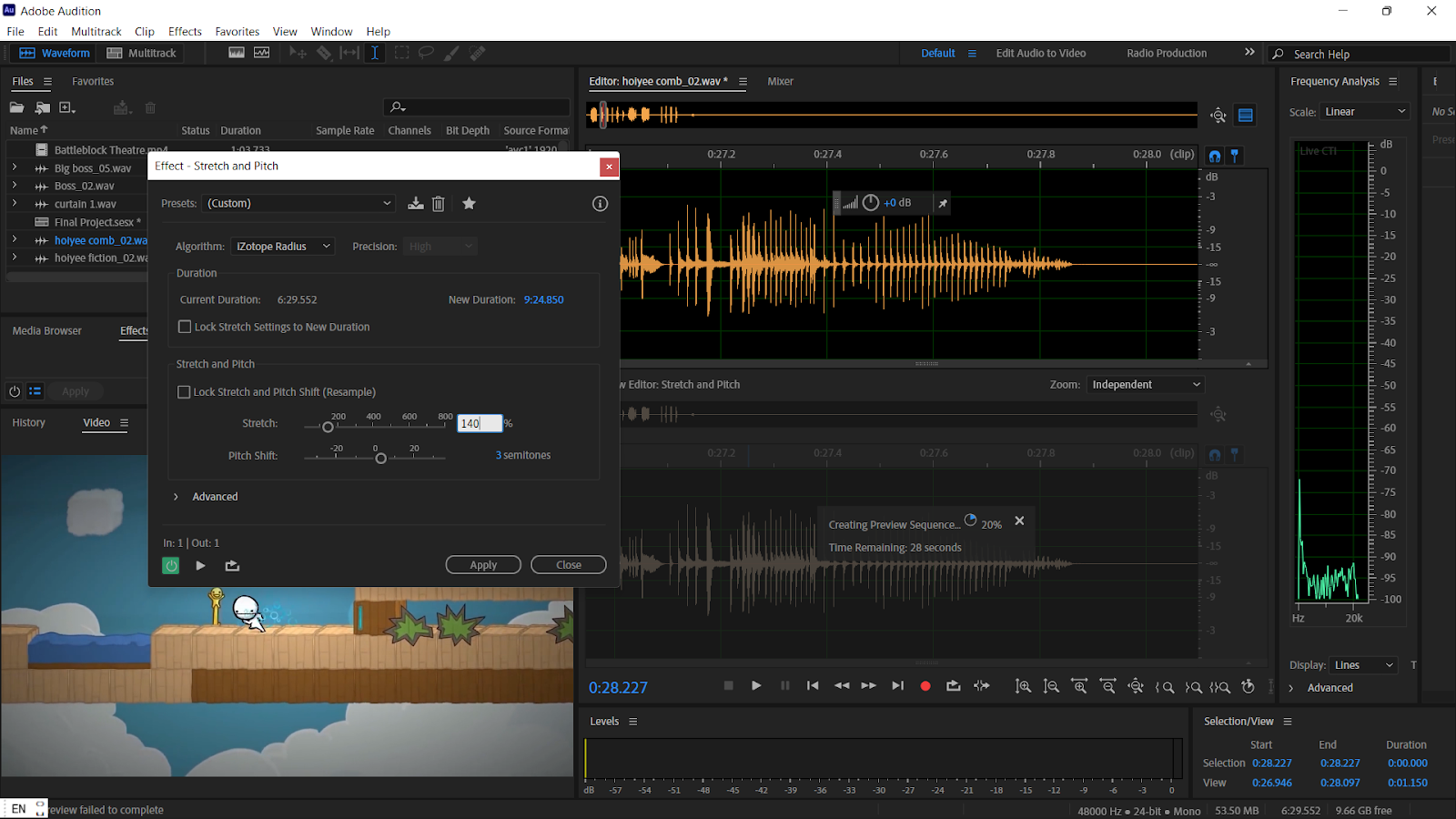Check Lock Stretch and Pitch Shift (Resample)
This screenshot has width=1456, height=819.
pyautogui.click(x=184, y=392)
